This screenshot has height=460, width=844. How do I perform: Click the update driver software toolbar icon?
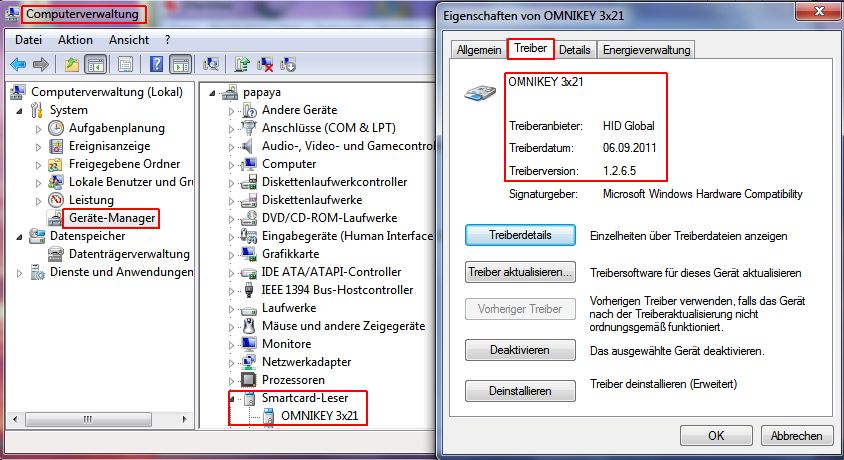(242, 65)
